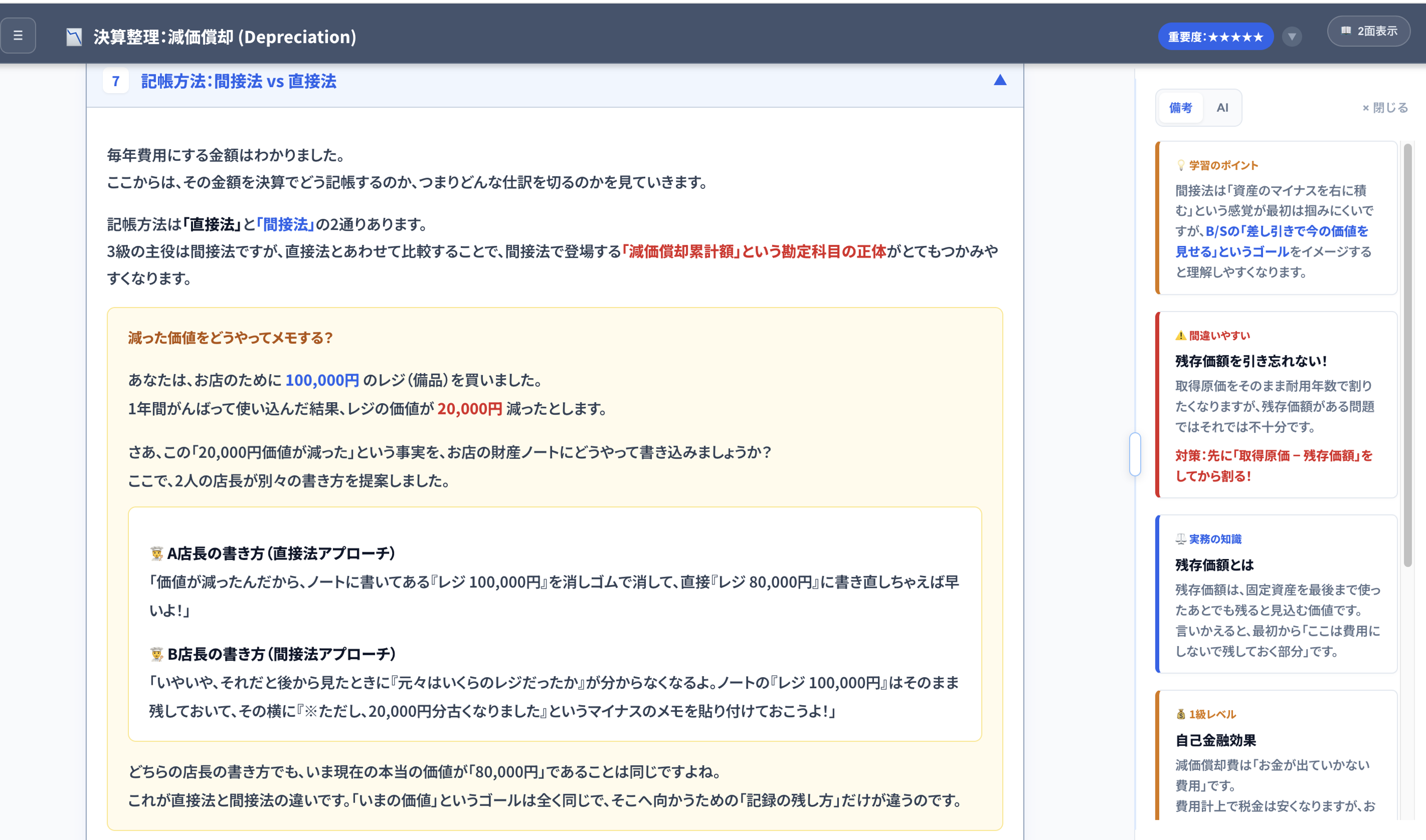Switch to the 備考 tab
Viewport: 1426px width, 840px height.
pyautogui.click(x=1181, y=107)
